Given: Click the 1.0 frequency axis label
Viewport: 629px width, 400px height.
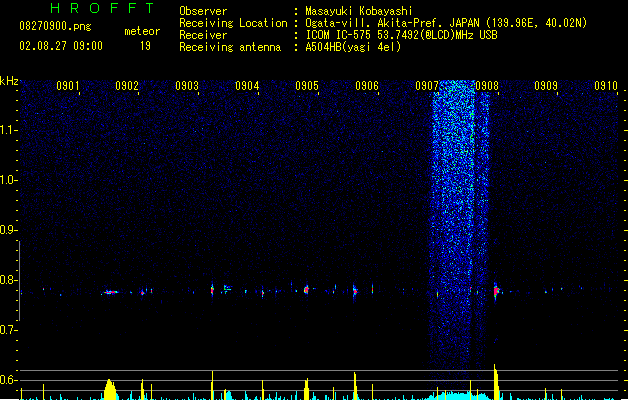Looking at the screenshot, I should coord(7,180).
